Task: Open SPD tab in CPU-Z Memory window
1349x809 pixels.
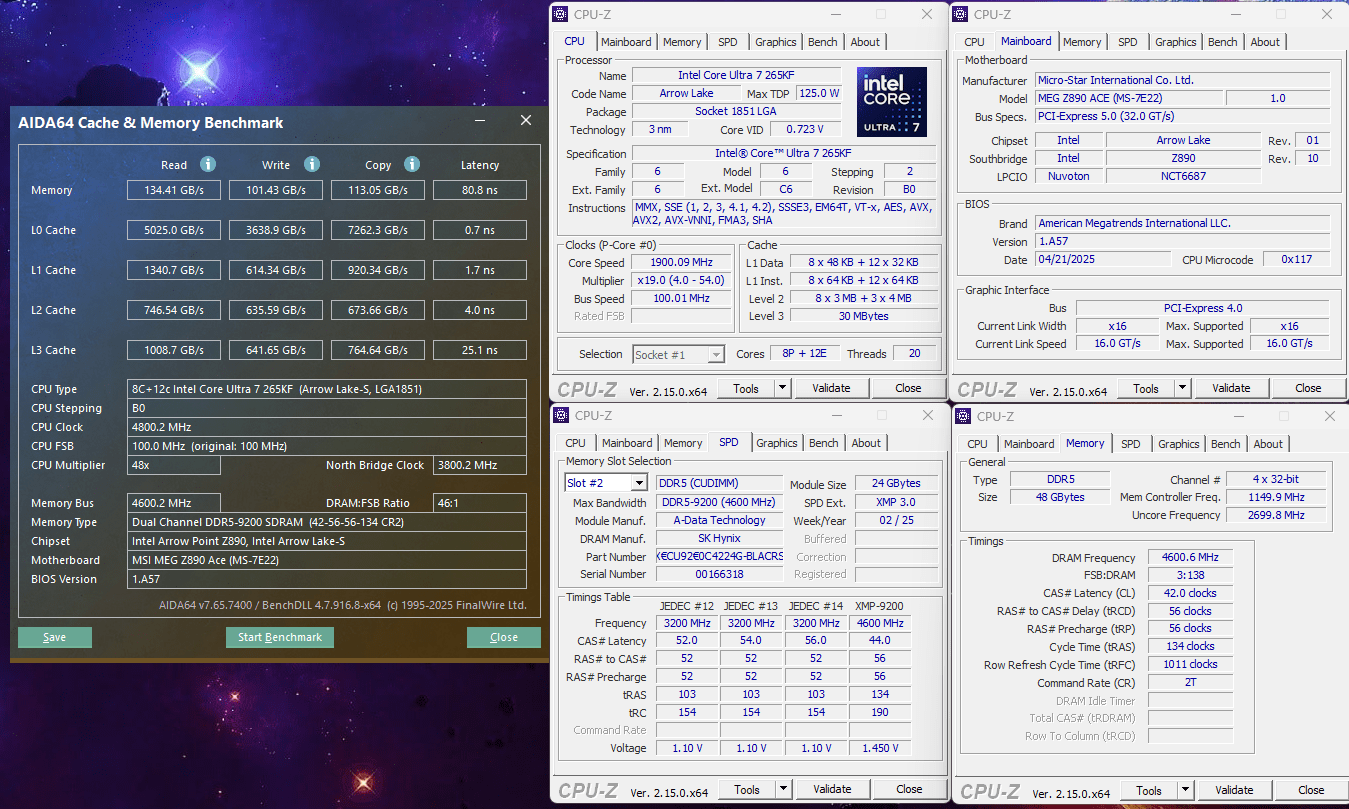Action: tap(1131, 444)
